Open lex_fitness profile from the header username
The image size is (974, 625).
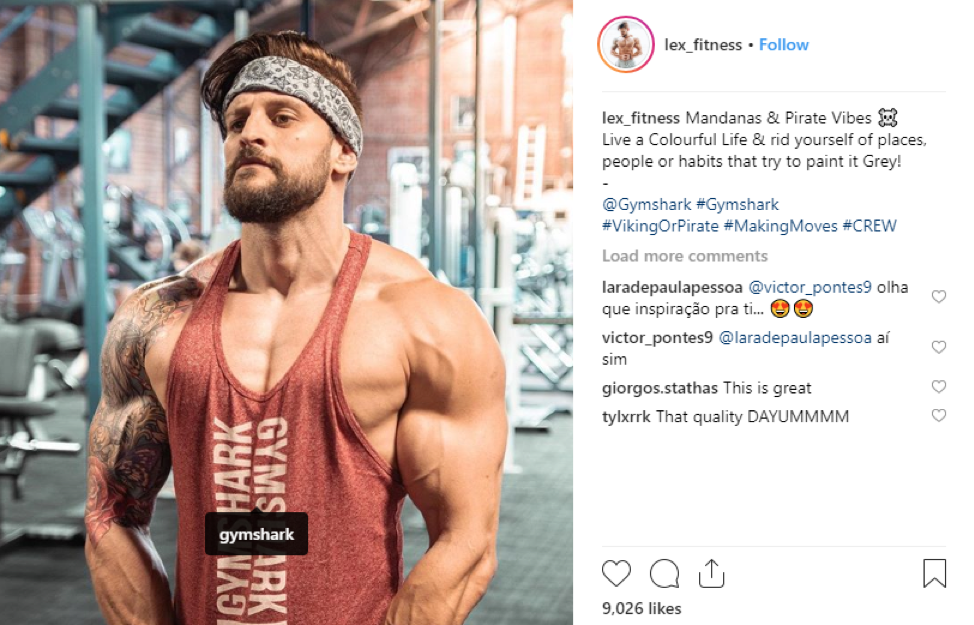tap(701, 44)
